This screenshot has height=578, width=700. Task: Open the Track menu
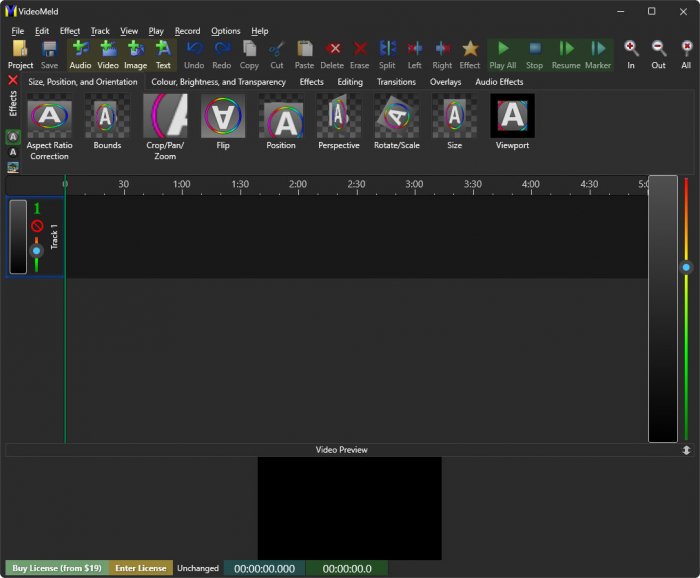[x=100, y=31]
